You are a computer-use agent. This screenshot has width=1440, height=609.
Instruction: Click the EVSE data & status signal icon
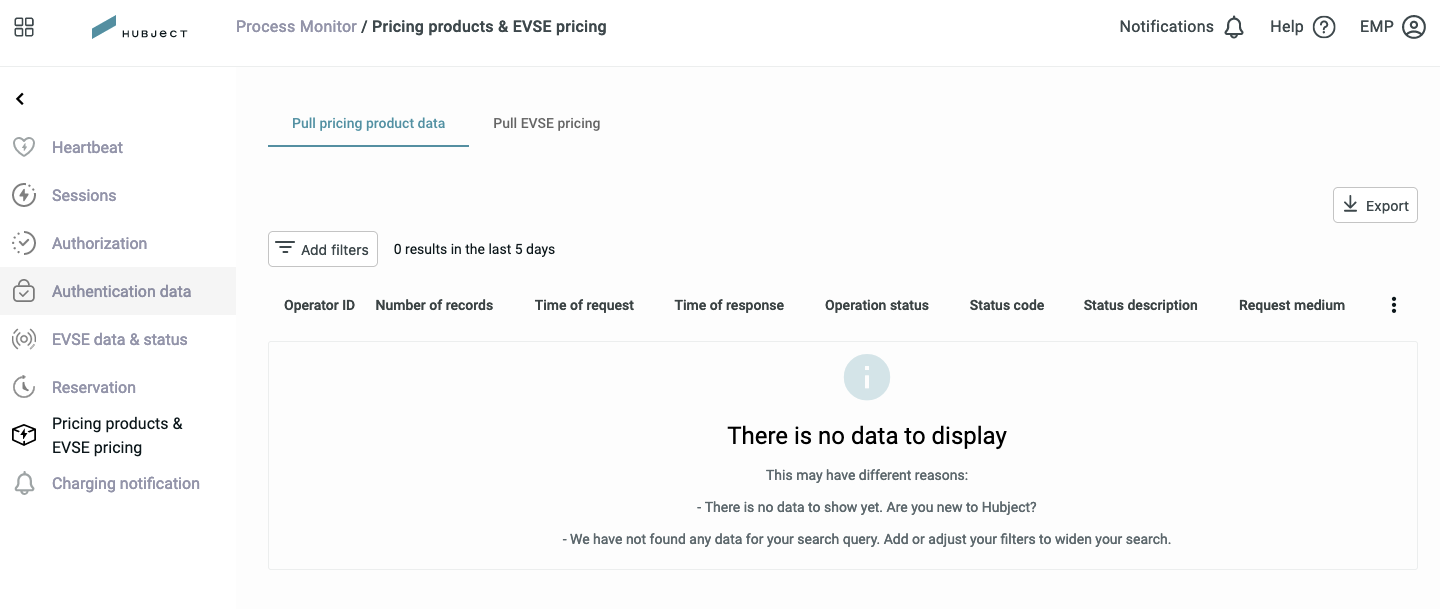click(x=24, y=339)
